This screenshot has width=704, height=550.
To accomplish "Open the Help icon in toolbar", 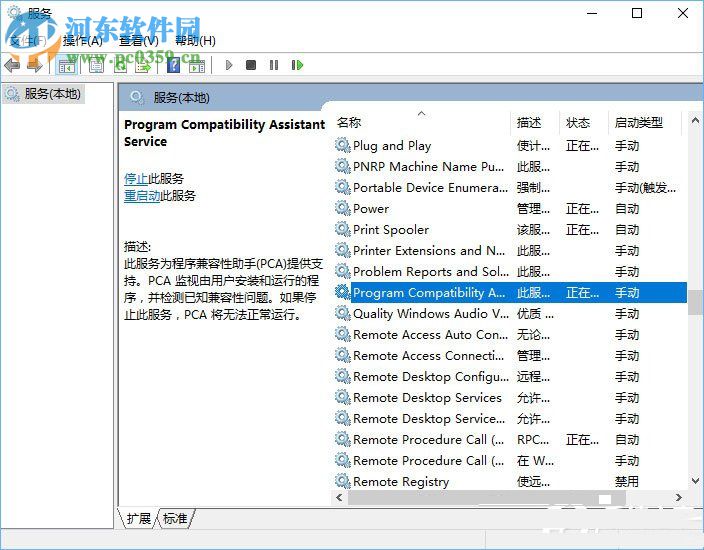I will 173,66.
